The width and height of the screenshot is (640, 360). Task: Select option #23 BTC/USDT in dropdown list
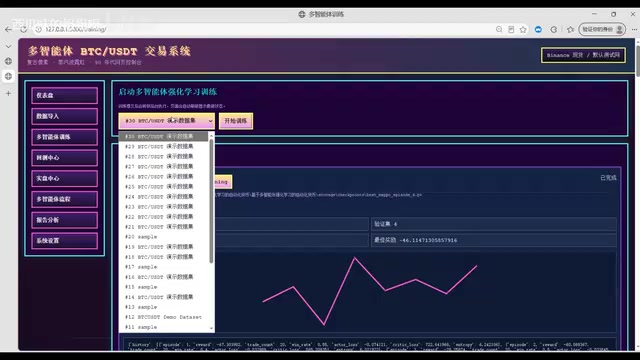[163, 207]
